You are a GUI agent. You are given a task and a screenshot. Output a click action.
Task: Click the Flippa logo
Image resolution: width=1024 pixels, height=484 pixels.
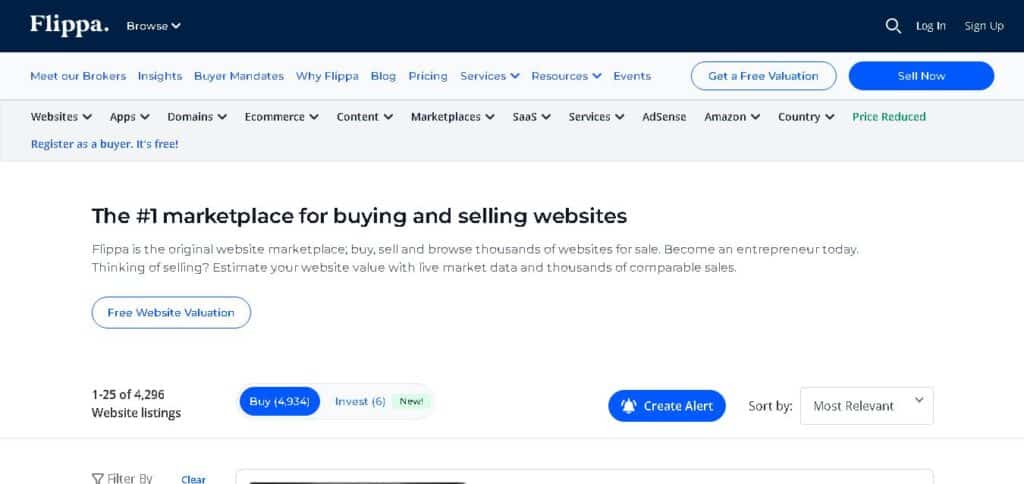pyautogui.click(x=69, y=25)
